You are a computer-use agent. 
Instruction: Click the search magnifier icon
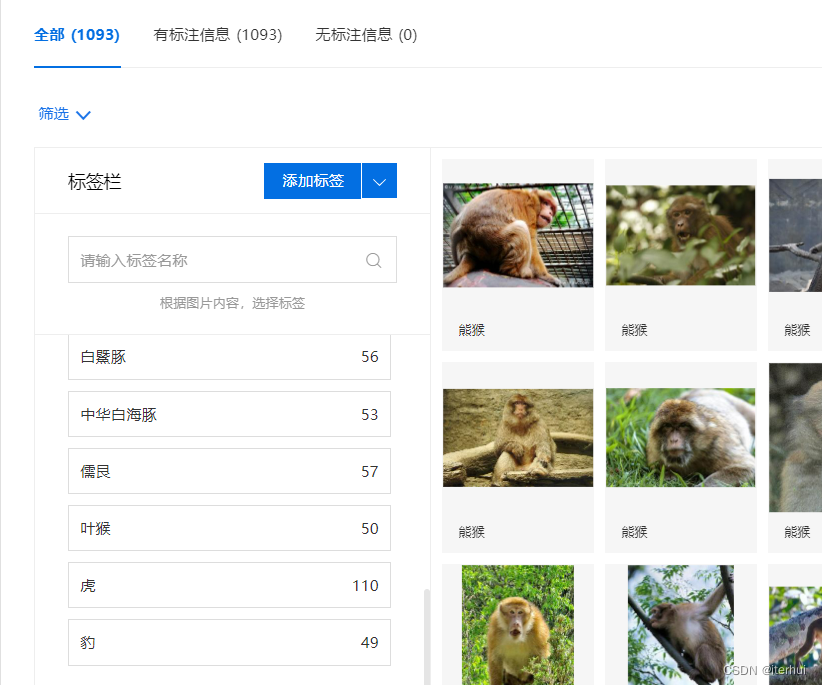[373, 259]
